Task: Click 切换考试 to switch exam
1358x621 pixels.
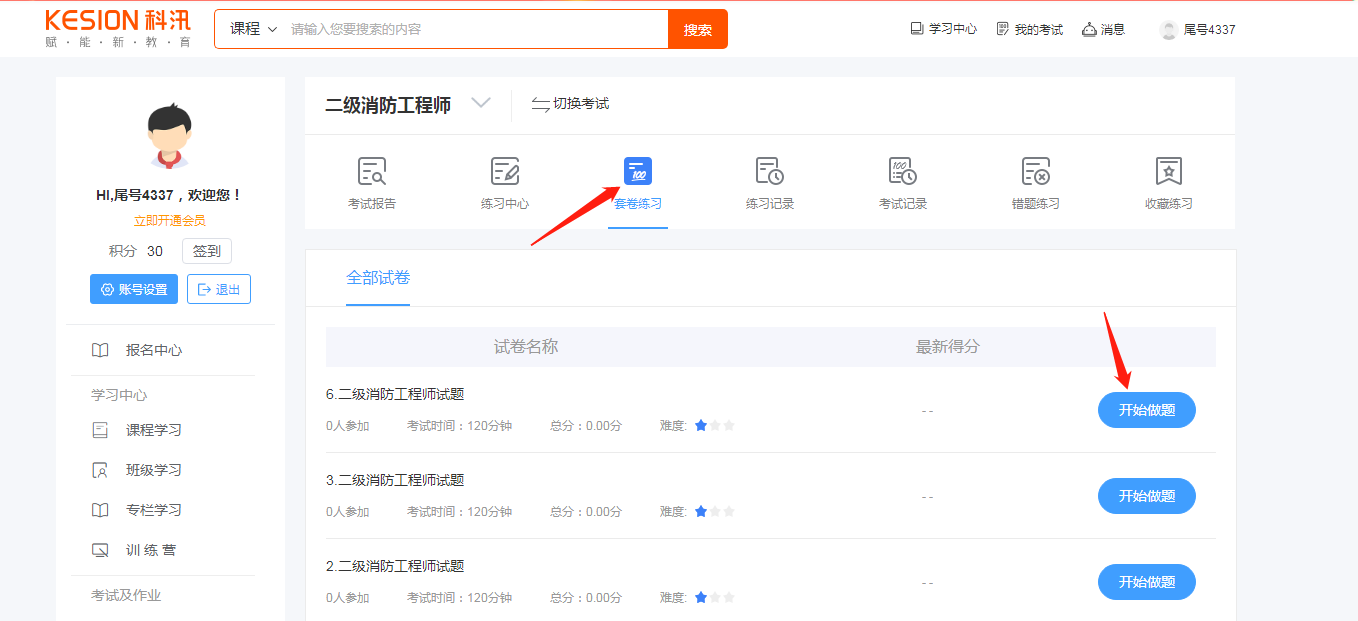Action: 570,104
